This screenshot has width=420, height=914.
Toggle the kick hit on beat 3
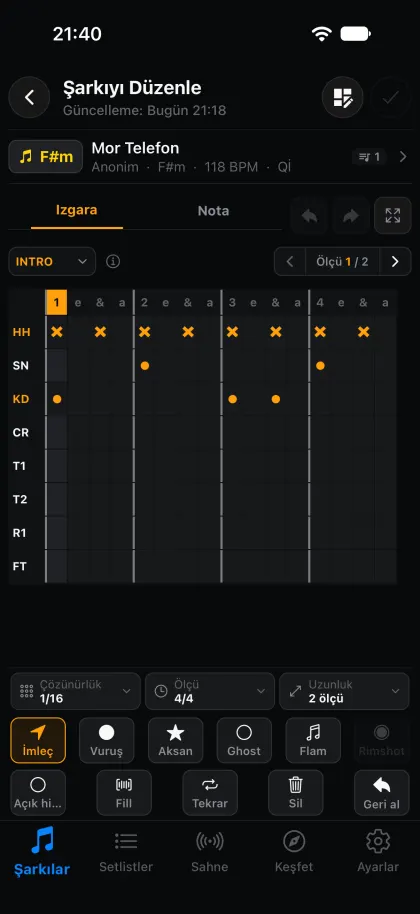(x=232, y=399)
